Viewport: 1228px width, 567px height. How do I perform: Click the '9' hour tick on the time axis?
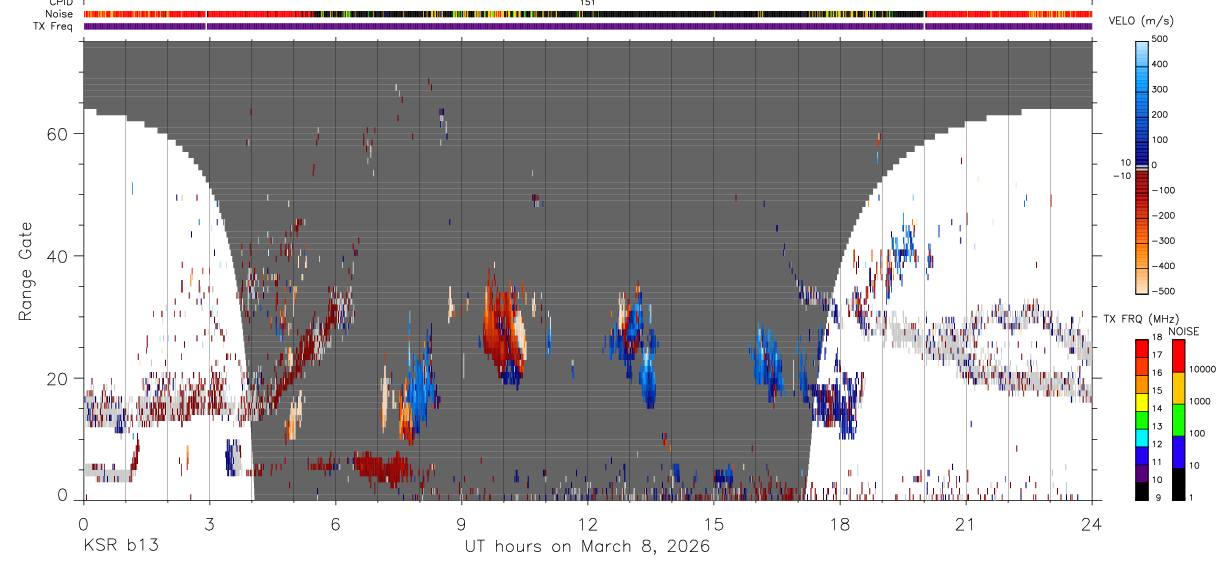tap(461, 523)
